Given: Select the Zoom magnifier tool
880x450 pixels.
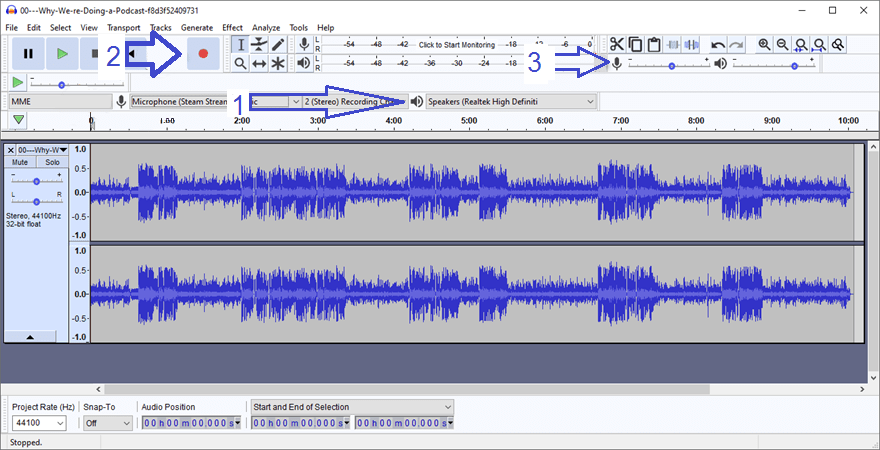Looking at the screenshot, I should pyautogui.click(x=240, y=63).
